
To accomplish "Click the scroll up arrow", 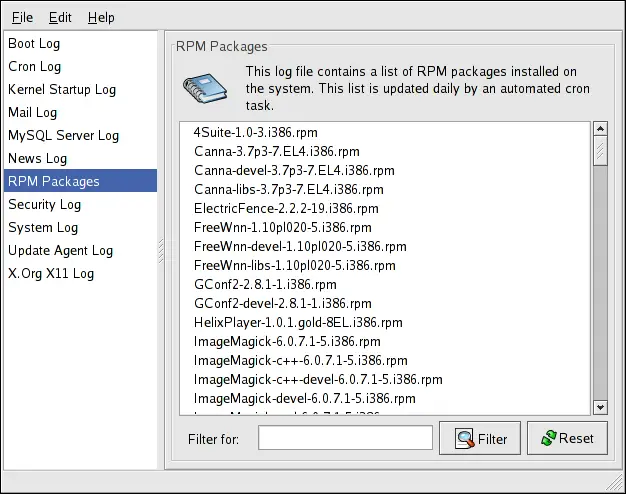I will pos(600,129).
